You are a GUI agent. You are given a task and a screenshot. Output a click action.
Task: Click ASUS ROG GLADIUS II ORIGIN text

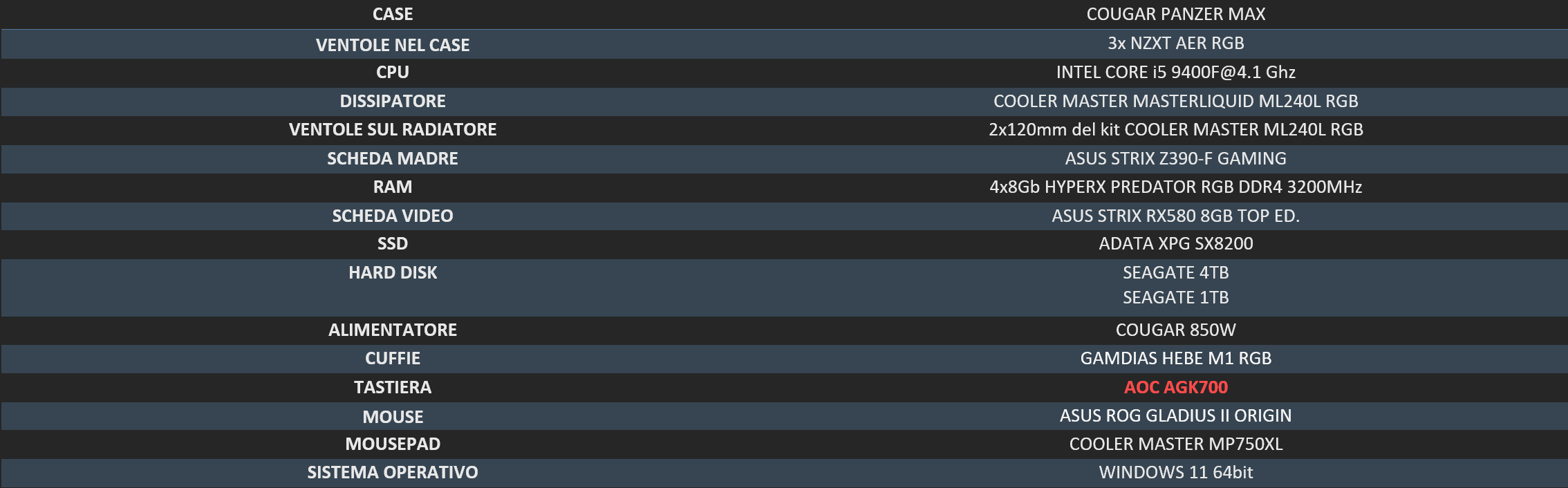tap(1175, 415)
